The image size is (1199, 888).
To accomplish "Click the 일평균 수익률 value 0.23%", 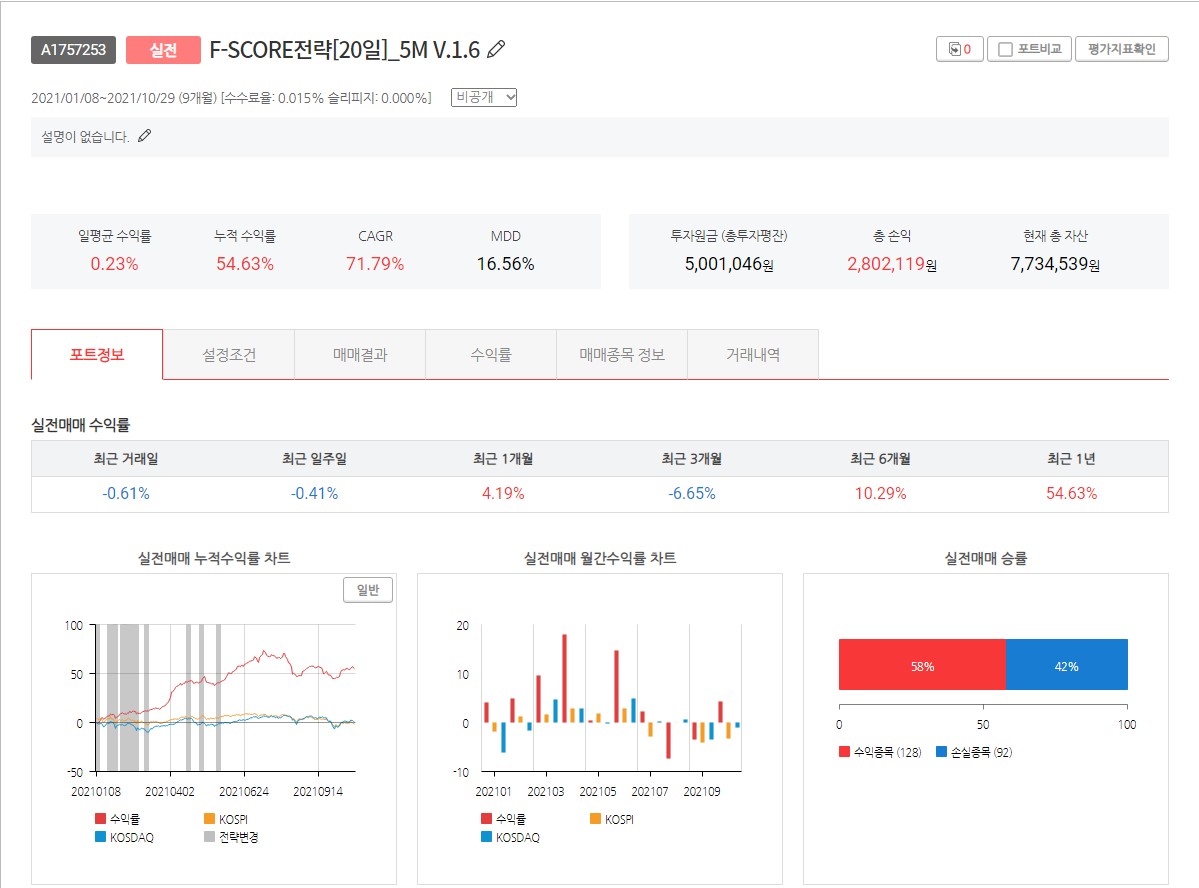I will click(x=115, y=264).
